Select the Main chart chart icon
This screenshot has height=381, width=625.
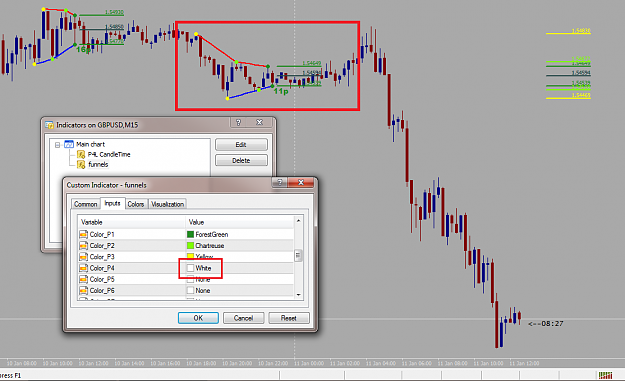pyautogui.click(x=69, y=144)
